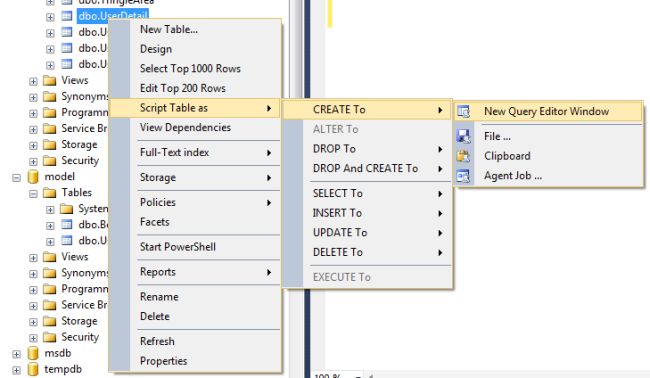Image resolution: width=650 pixels, height=378 pixels.
Task: Collapse the Tables folder under model
Action: [33, 194]
